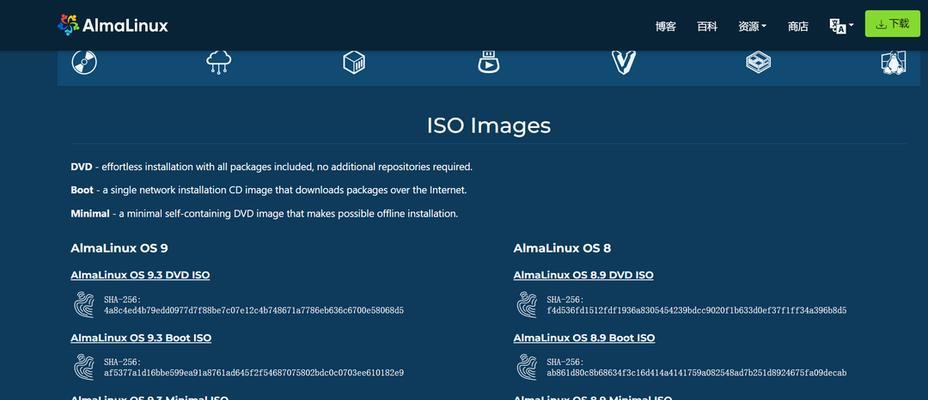Click the AlmaLinux OS 8 heading
This screenshot has height=400, width=928.
pos(562,248)
